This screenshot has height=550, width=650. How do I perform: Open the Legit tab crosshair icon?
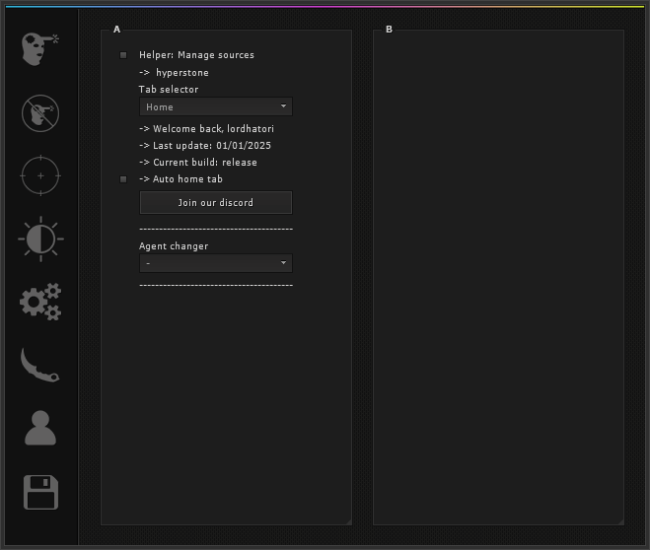click(x=40, y=176)
